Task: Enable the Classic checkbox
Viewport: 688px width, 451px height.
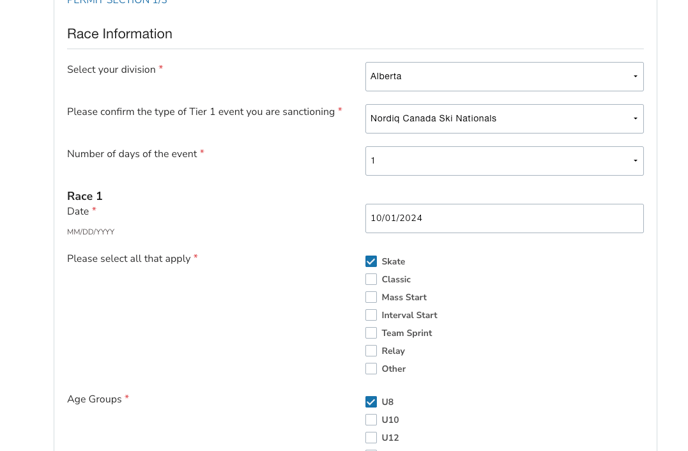Action: pyautogui.click(x=371, y=280)
